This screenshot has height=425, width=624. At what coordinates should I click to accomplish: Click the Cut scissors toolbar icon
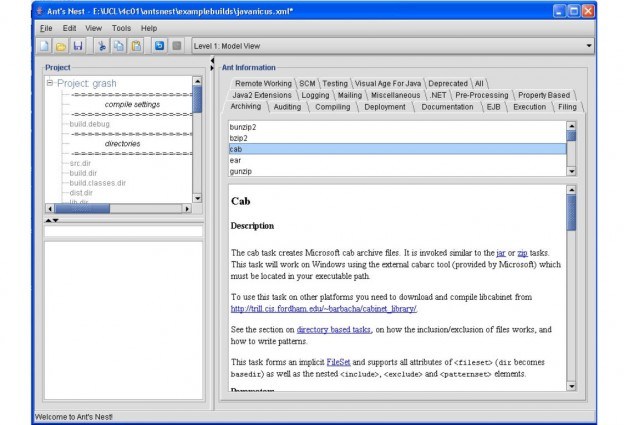(101, 46)
